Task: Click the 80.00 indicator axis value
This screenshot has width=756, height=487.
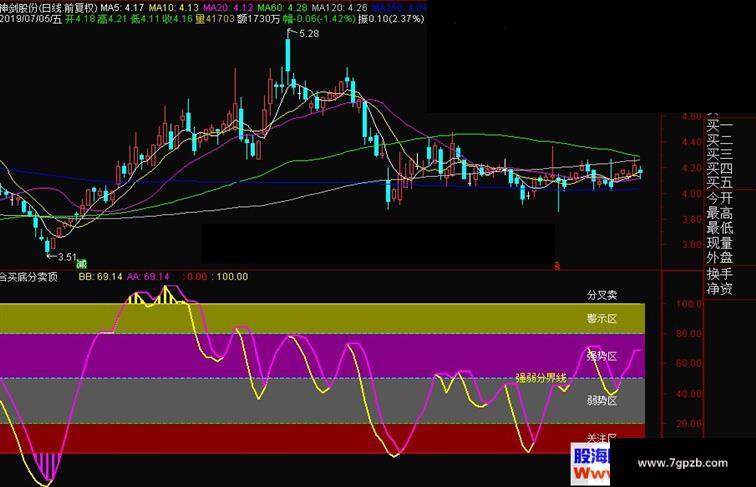Action: (x=689, y=334)
